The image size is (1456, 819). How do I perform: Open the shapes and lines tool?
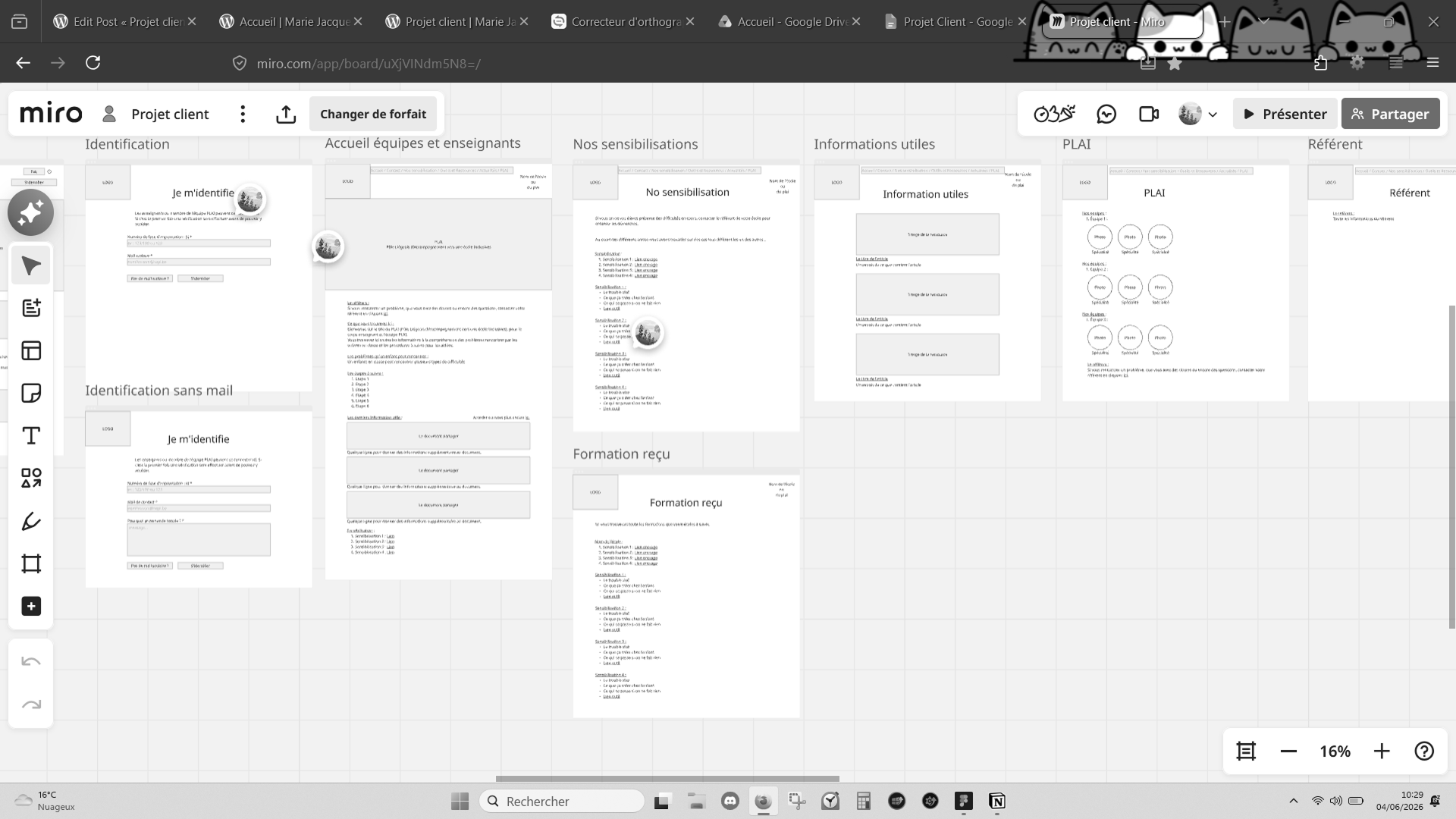click(31, 478)
